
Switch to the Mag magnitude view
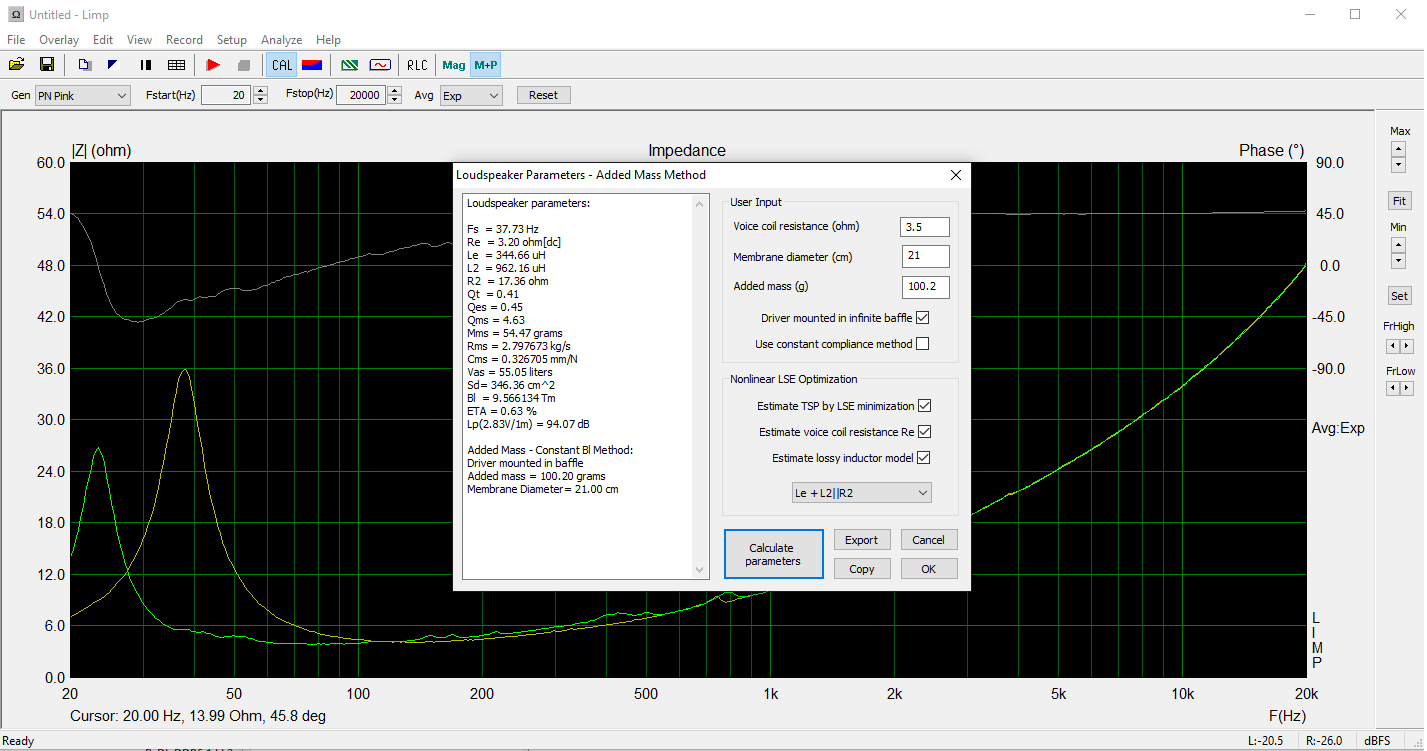click(x=454, y=65)
